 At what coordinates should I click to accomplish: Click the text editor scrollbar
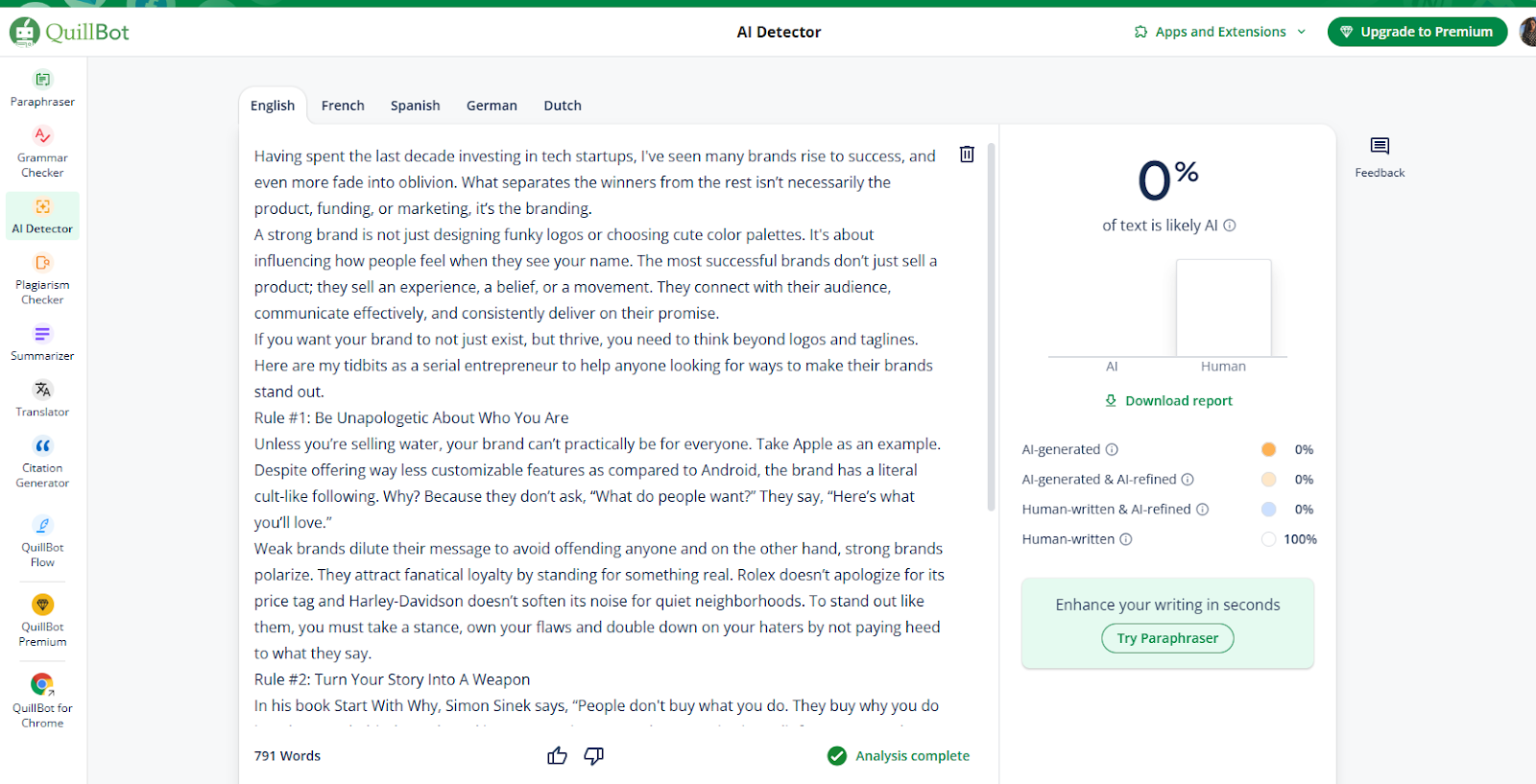991,326
